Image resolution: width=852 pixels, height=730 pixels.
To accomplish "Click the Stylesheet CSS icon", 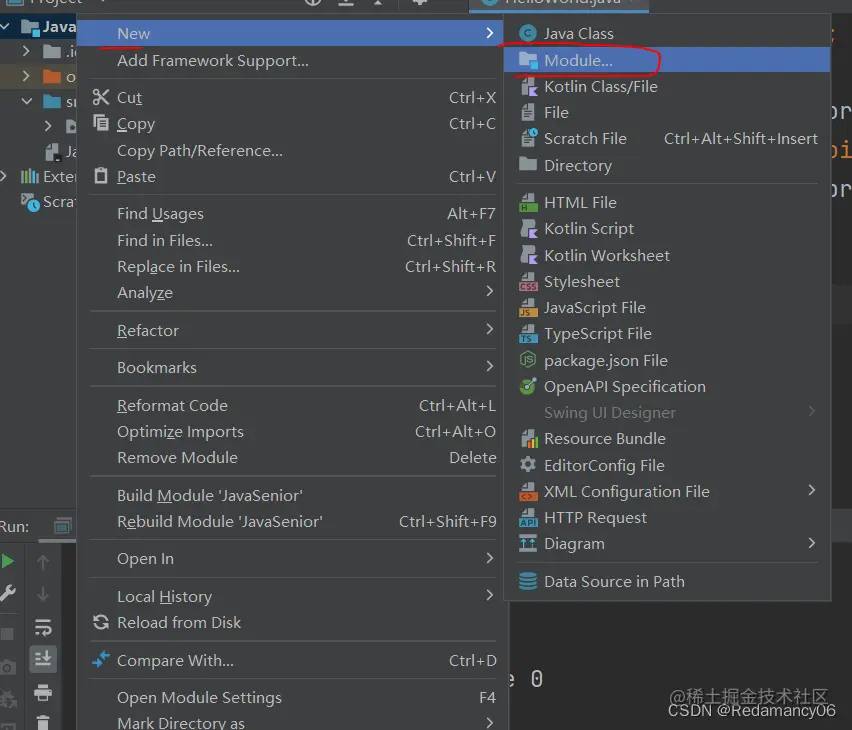I will pos(528,282).
